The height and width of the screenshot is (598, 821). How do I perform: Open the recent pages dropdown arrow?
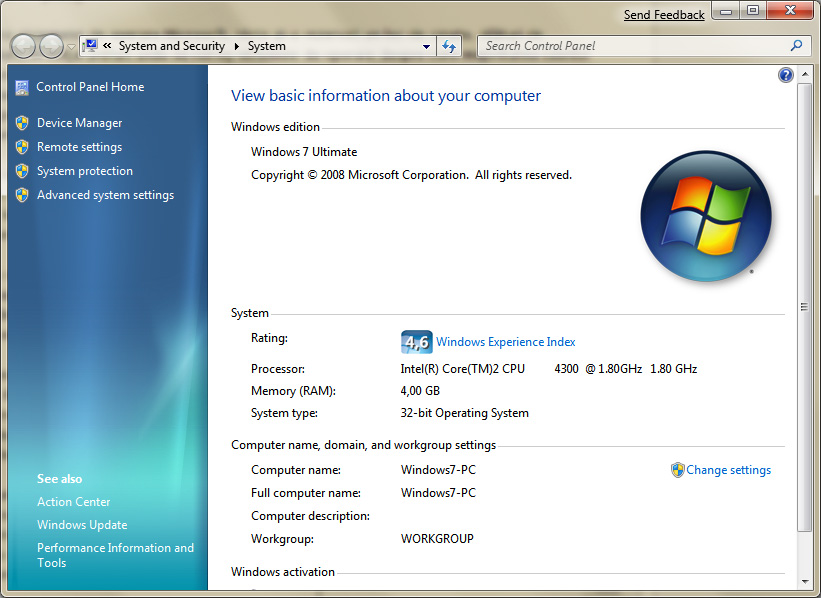tap(72, 47)
